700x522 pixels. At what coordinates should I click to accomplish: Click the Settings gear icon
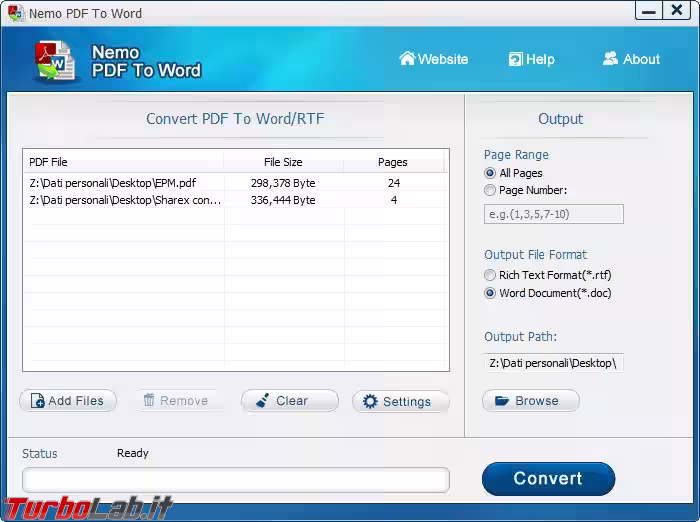(370, 402)
